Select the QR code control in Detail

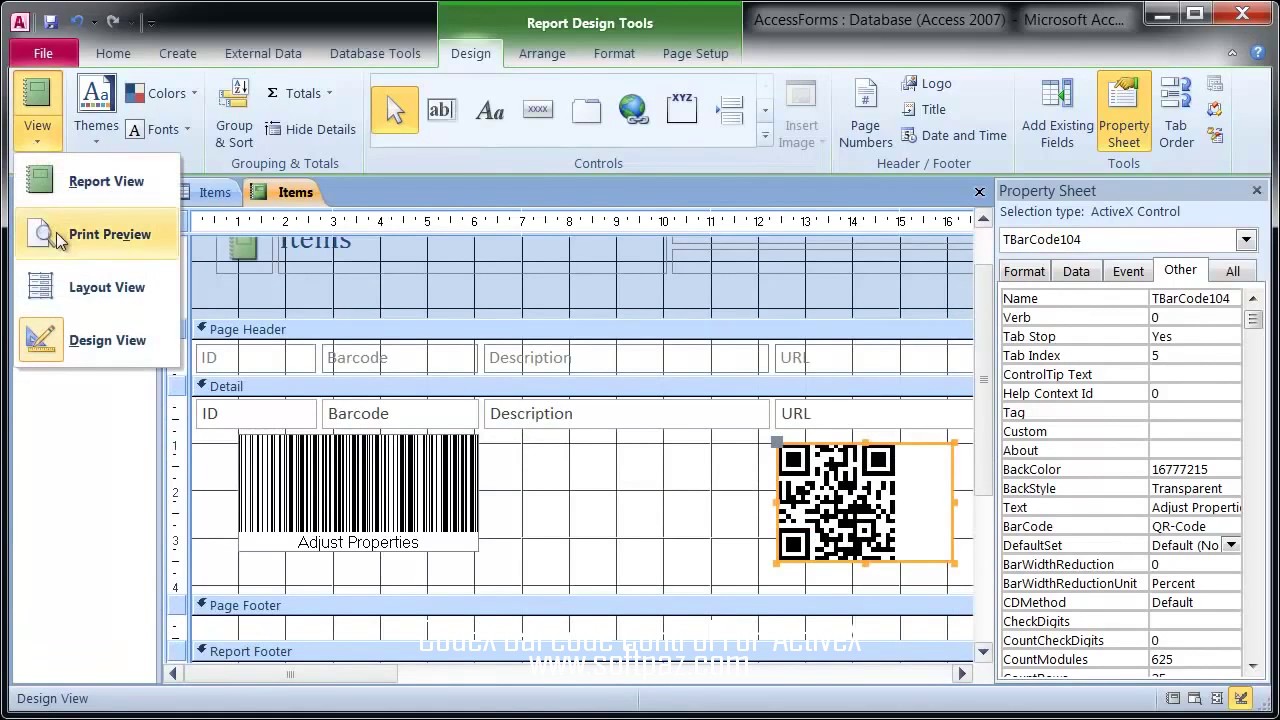point(865,503)
